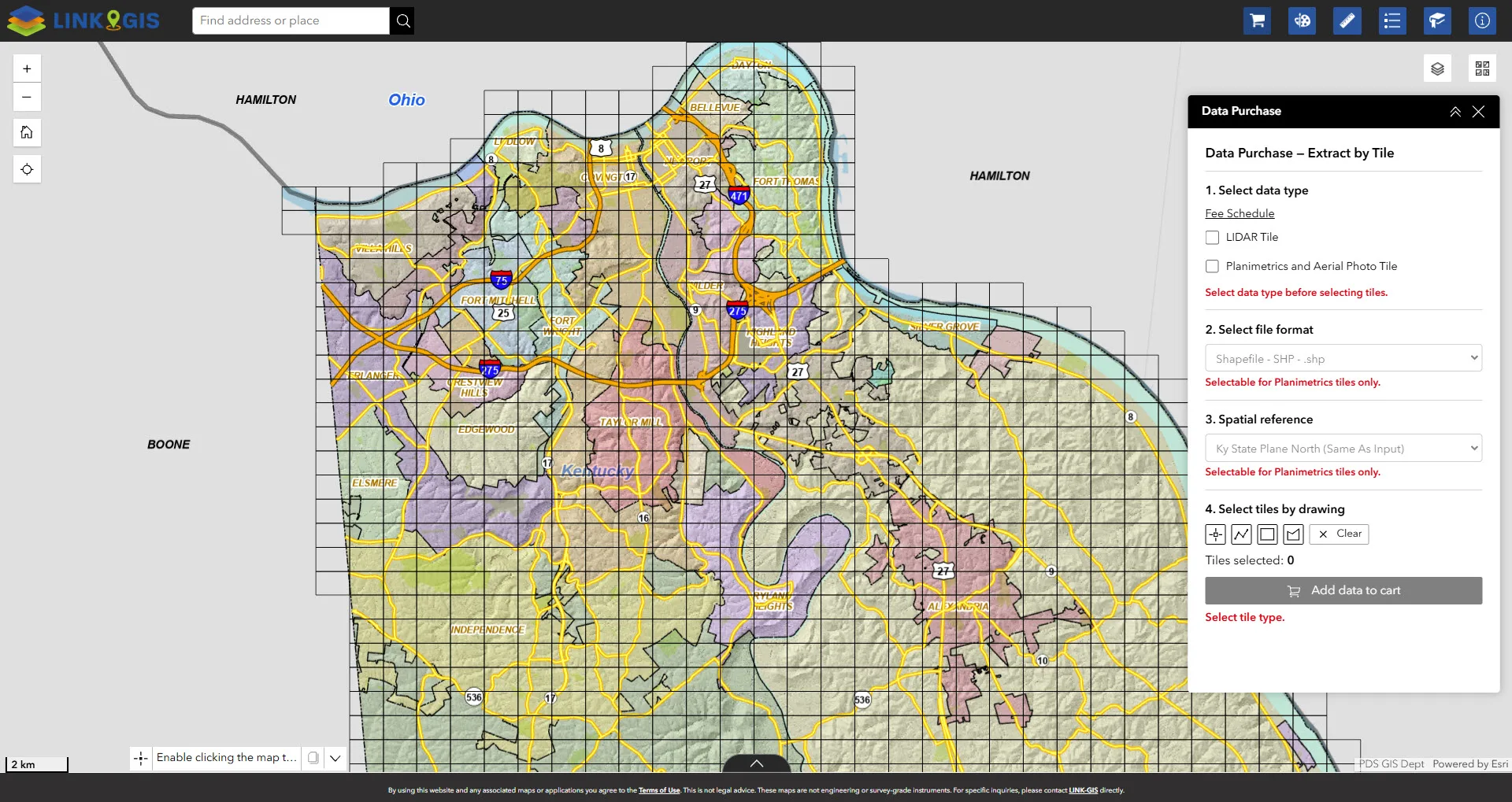The width and height of the screenshot is (1512, 802).
Task: Open the shopping cart tool
Action: click(1257, 20)
